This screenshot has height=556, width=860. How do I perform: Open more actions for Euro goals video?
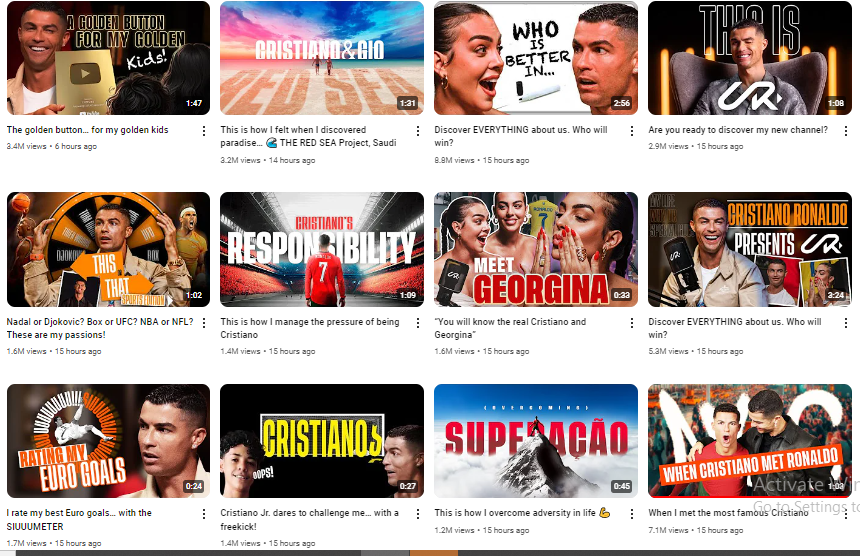click(204, 514)
